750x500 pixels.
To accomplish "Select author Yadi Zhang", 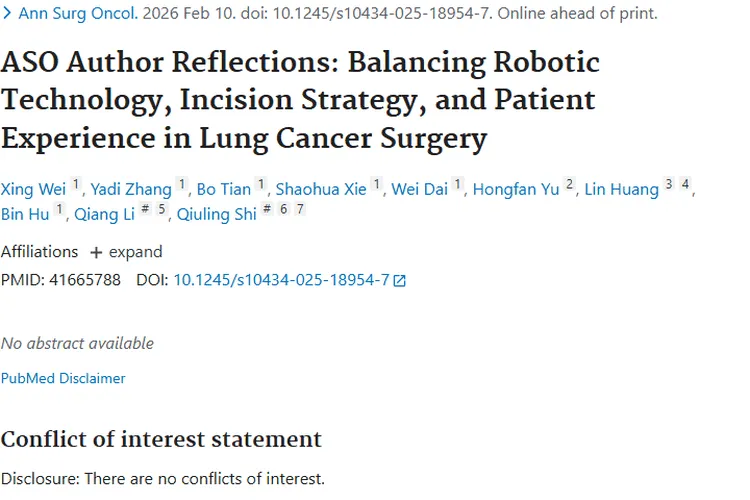I will [x=131, y=189].
